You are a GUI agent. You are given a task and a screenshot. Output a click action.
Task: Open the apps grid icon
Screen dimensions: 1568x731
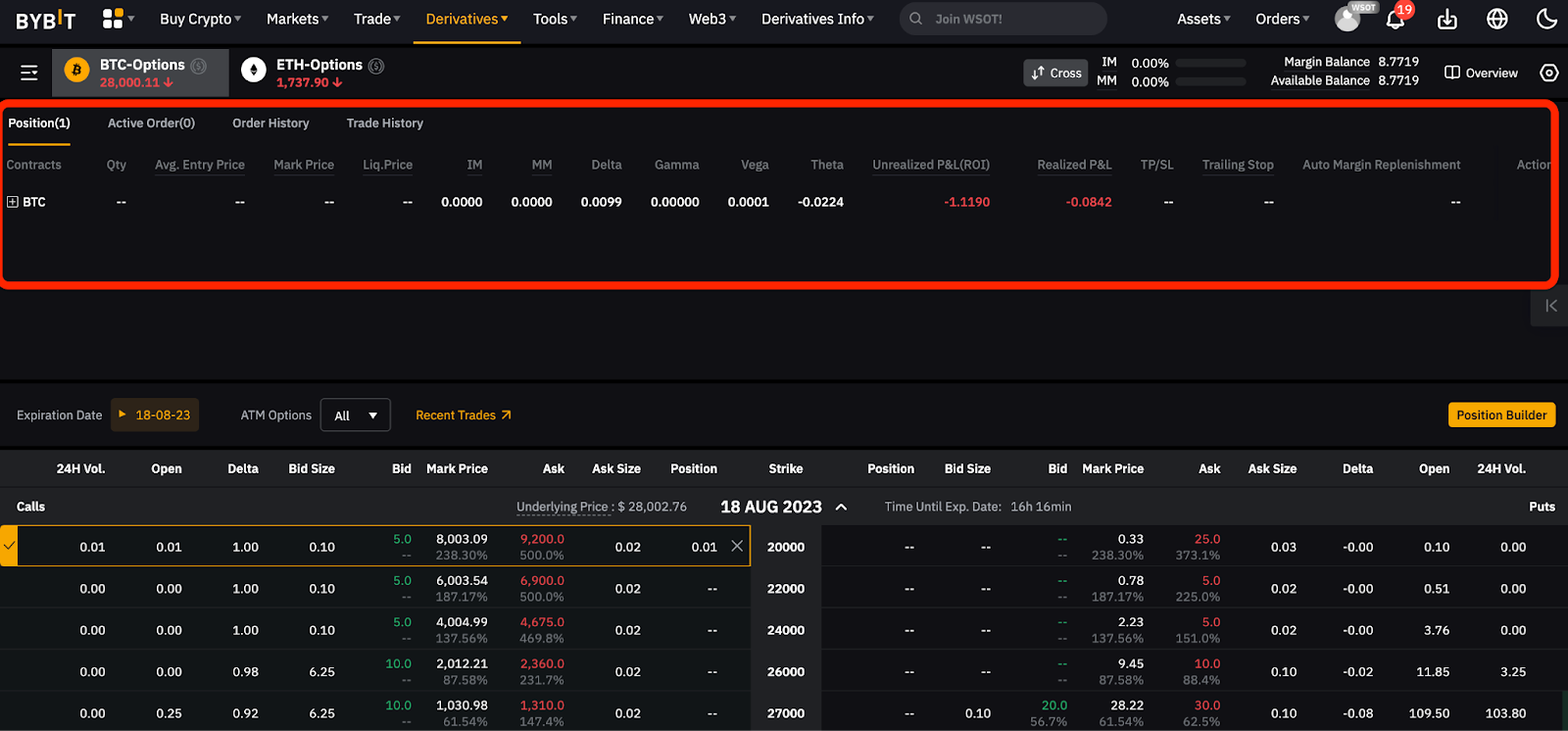pyautogui.click(x=114, y=19)
